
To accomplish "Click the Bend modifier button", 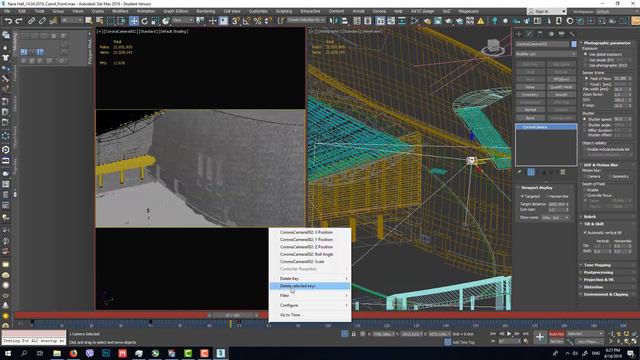I will [530, 118].
